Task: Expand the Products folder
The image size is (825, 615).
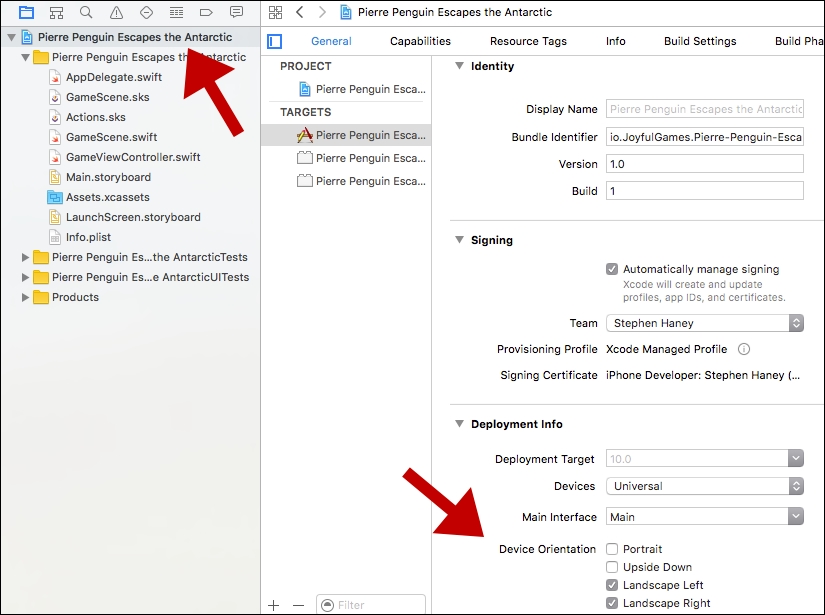Action: pos(25,297)
